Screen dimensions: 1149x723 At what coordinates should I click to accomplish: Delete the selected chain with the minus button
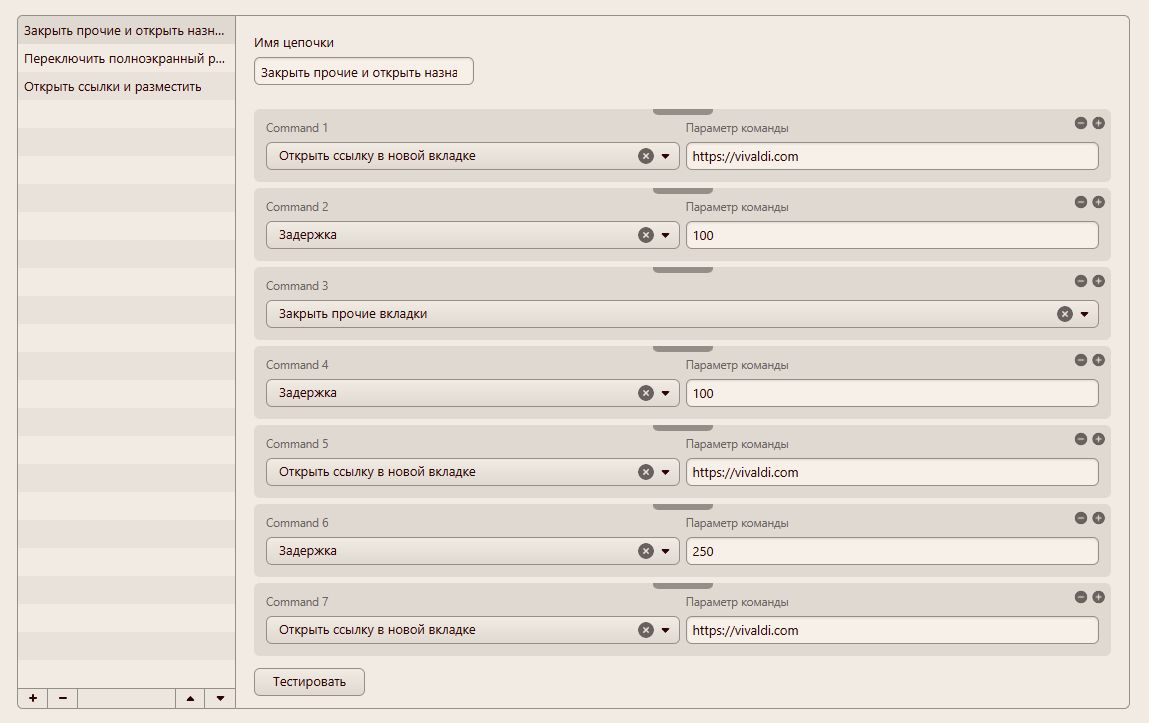pyautogui.click(x=62, y=698)
